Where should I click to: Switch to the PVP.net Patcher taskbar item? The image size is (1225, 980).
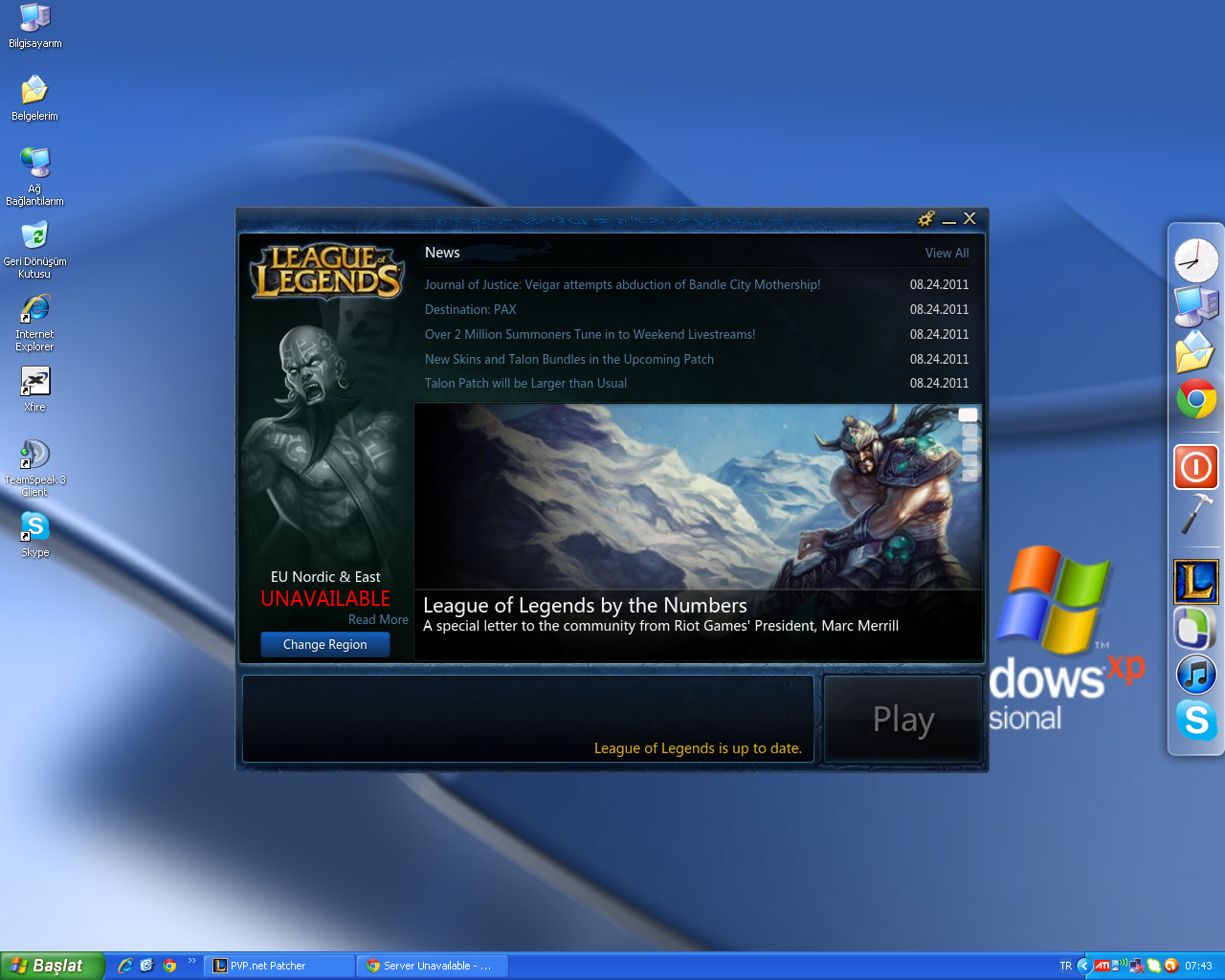tap(278, 966)
